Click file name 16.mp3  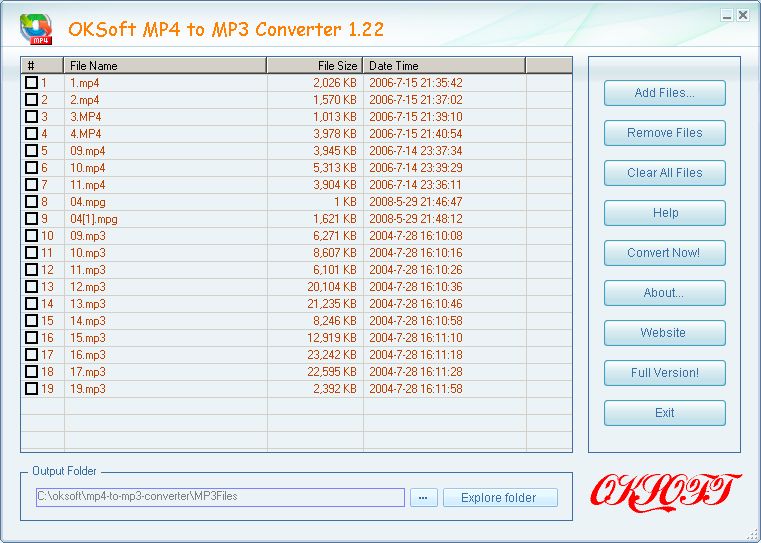point(87,355)
